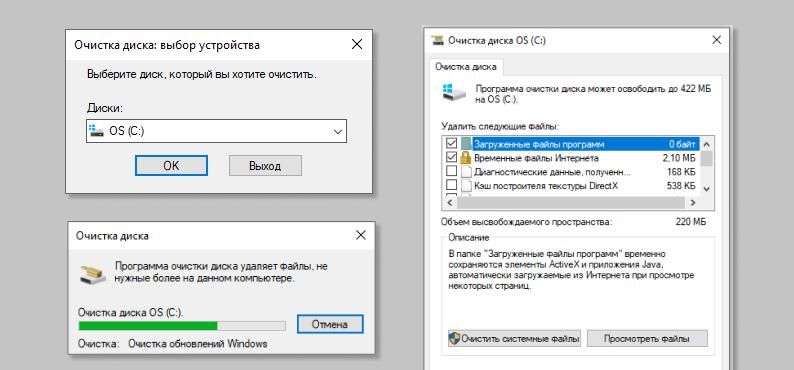Click the Windows drive icon near the 422 МБ text
Viewport: 794px width, 370px height.
pyautogui.click(x=455, y=93)
